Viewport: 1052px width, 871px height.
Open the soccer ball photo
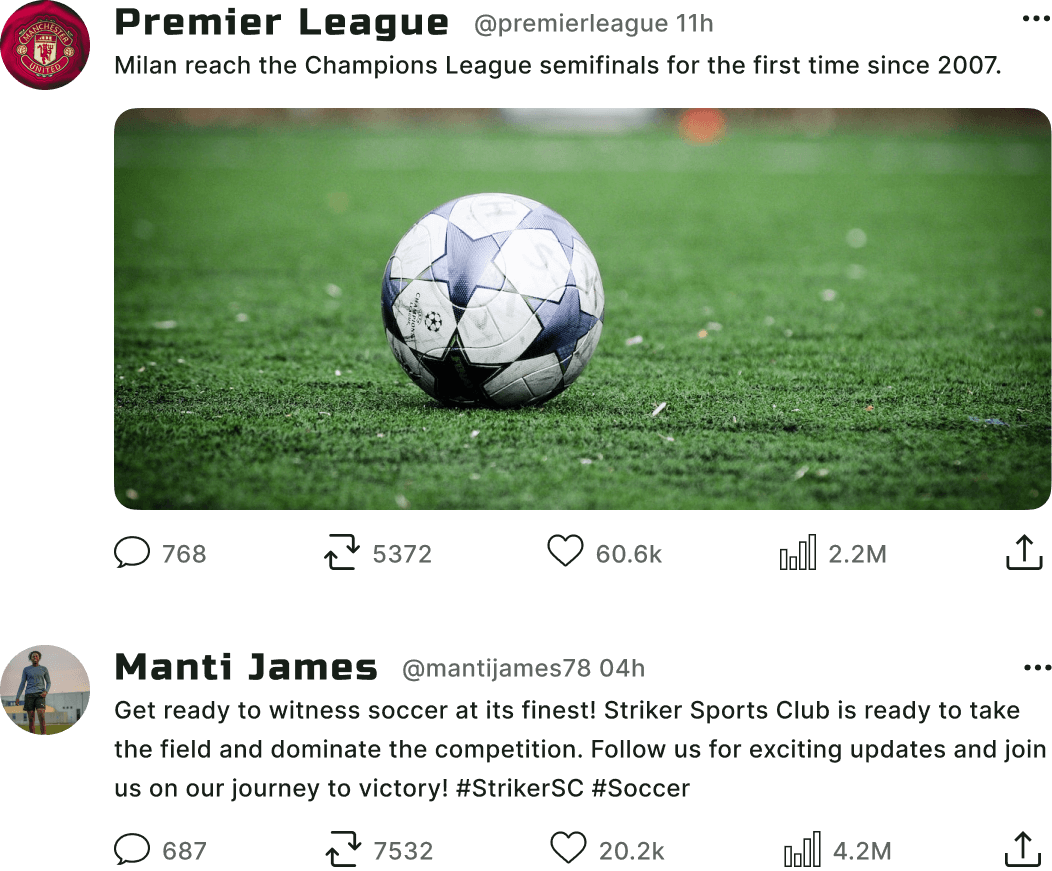[x=582, y=309]
